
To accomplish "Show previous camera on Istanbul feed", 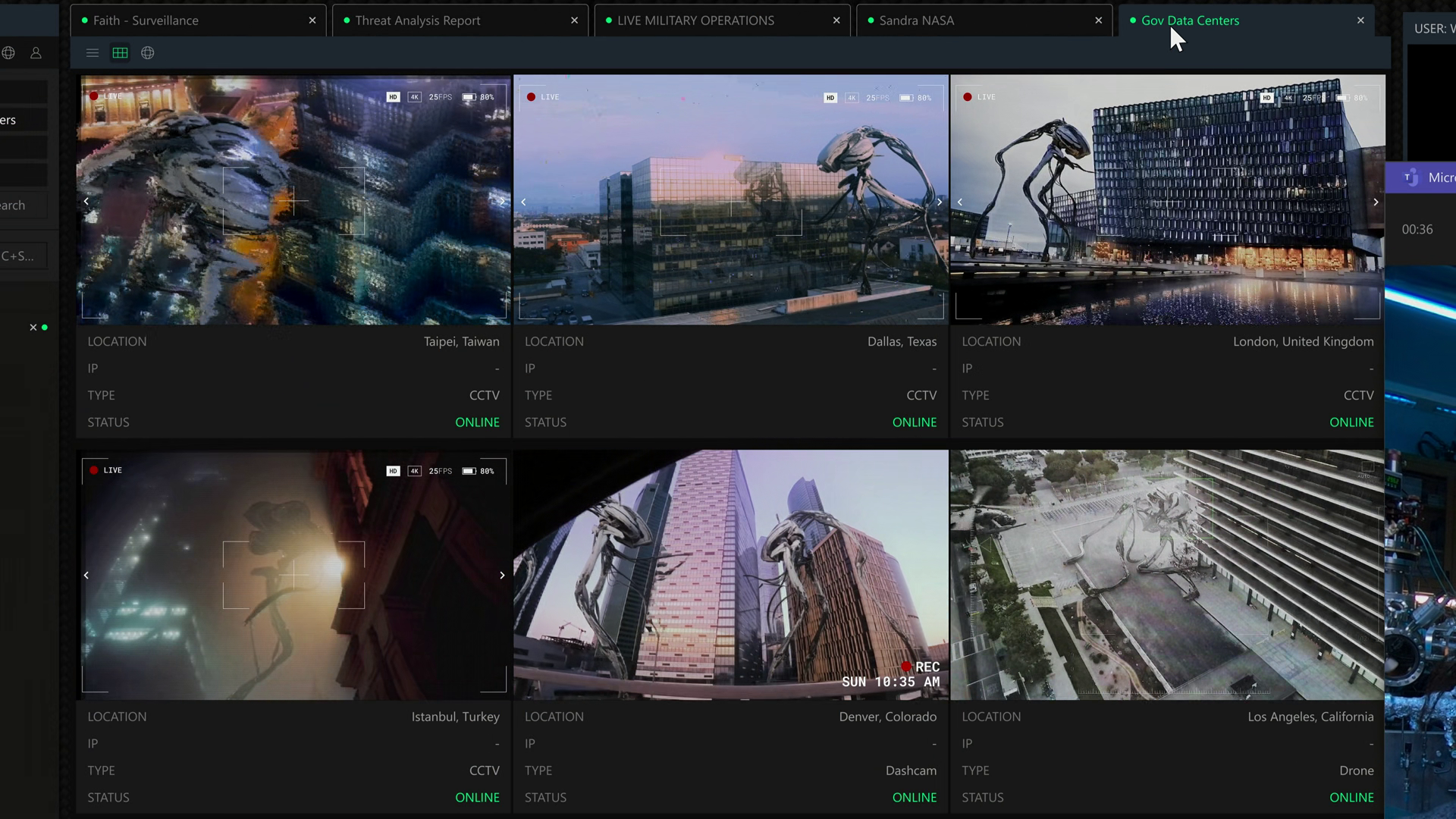I will [x=86, y=576].
